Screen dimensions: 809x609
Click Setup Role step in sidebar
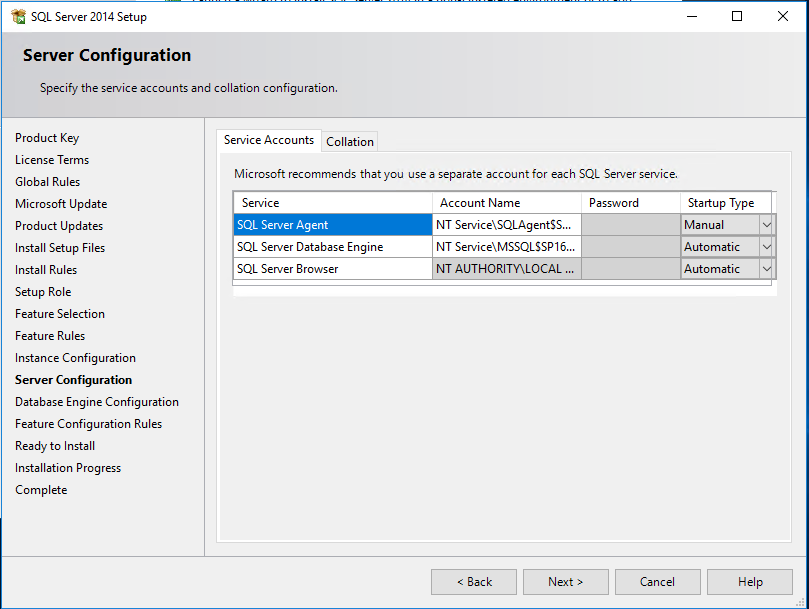43,292
